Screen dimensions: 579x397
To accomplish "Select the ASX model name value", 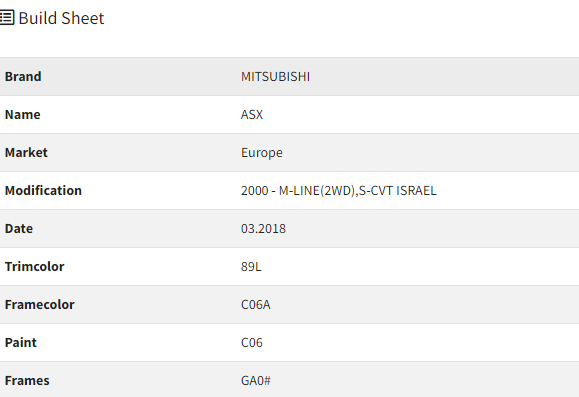I will (252, 114).
